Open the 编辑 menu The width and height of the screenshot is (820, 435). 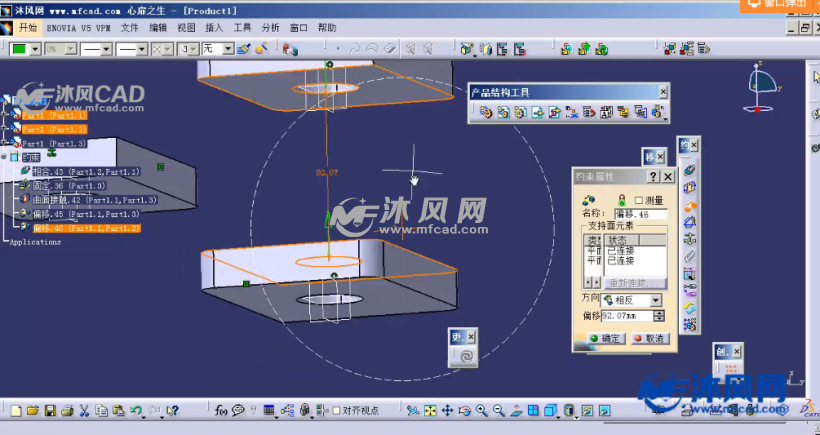coord(158,28)
